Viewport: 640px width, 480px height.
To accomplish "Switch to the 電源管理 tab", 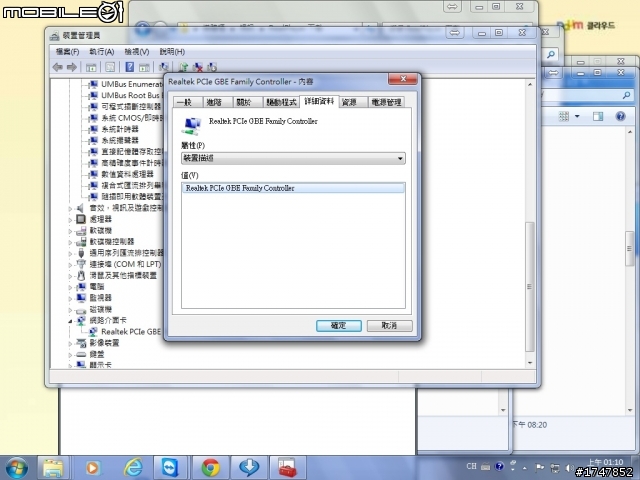I will (x=386, y=102).
